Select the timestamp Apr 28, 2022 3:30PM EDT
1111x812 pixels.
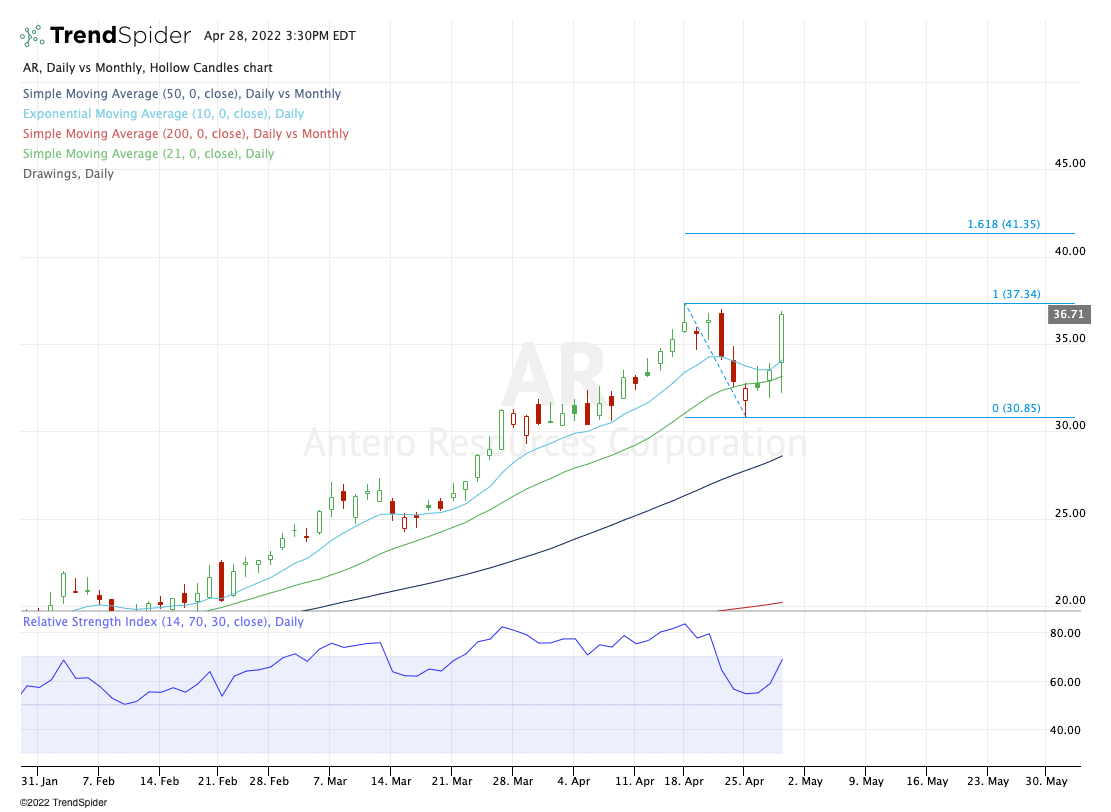pyautogui.click(x=280, y=35)
